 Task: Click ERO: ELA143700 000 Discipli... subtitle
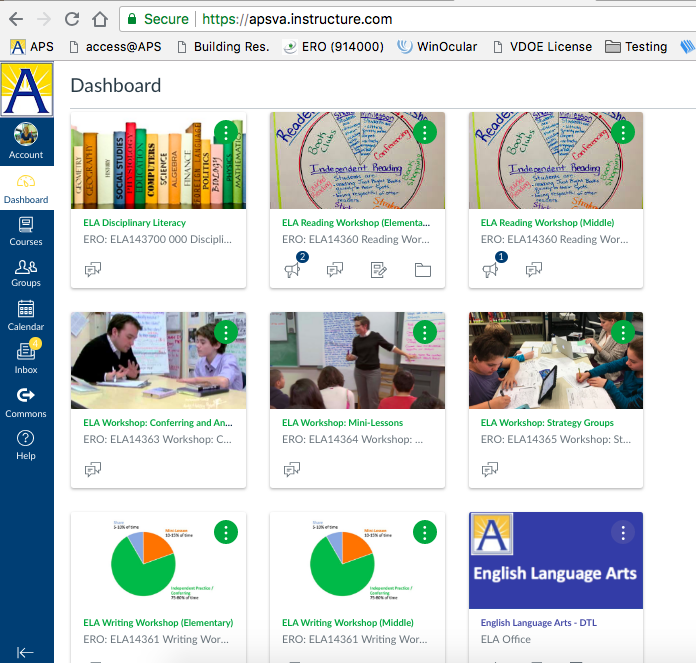click(158, 240)
